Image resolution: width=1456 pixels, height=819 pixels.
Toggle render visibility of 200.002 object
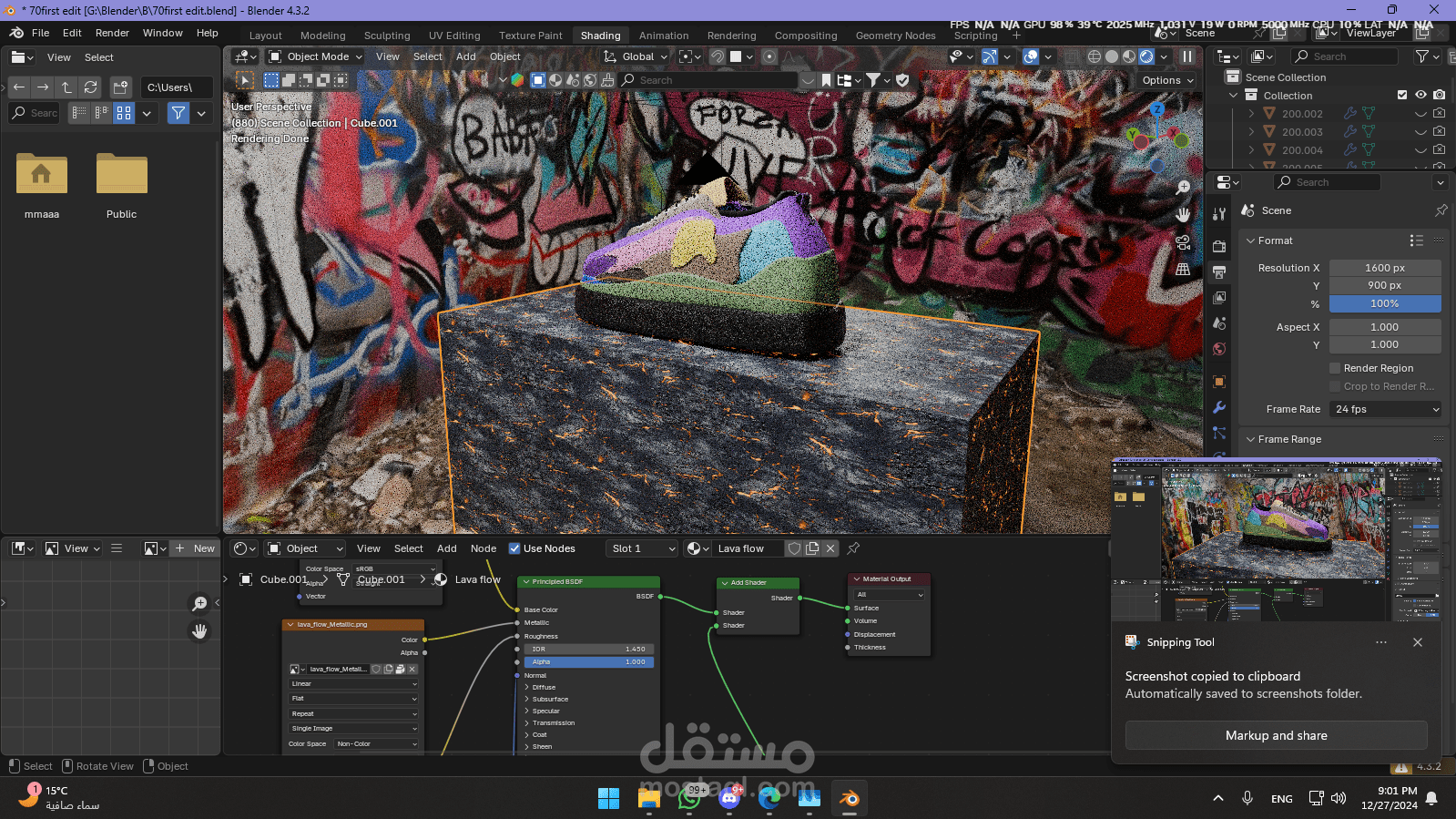[1439, 114]
